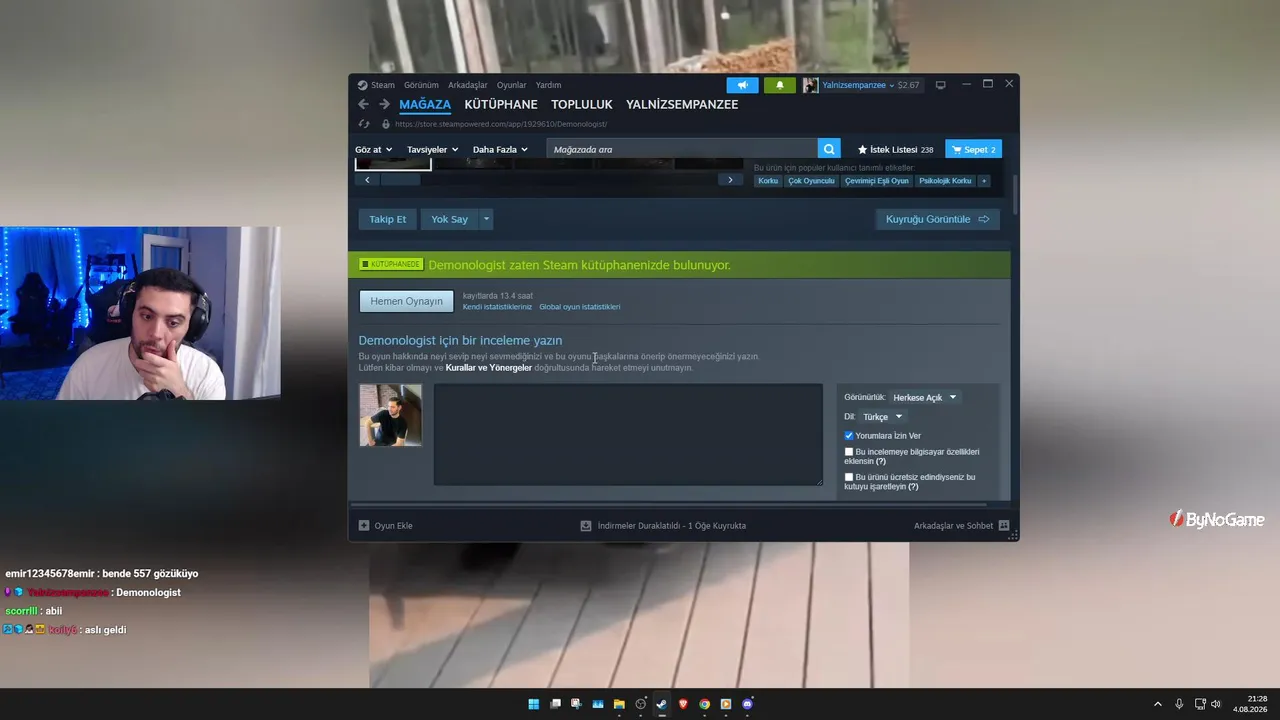Open the YALNİZSEMPANZEE profile tab
1280x720 pixels.
682,104
